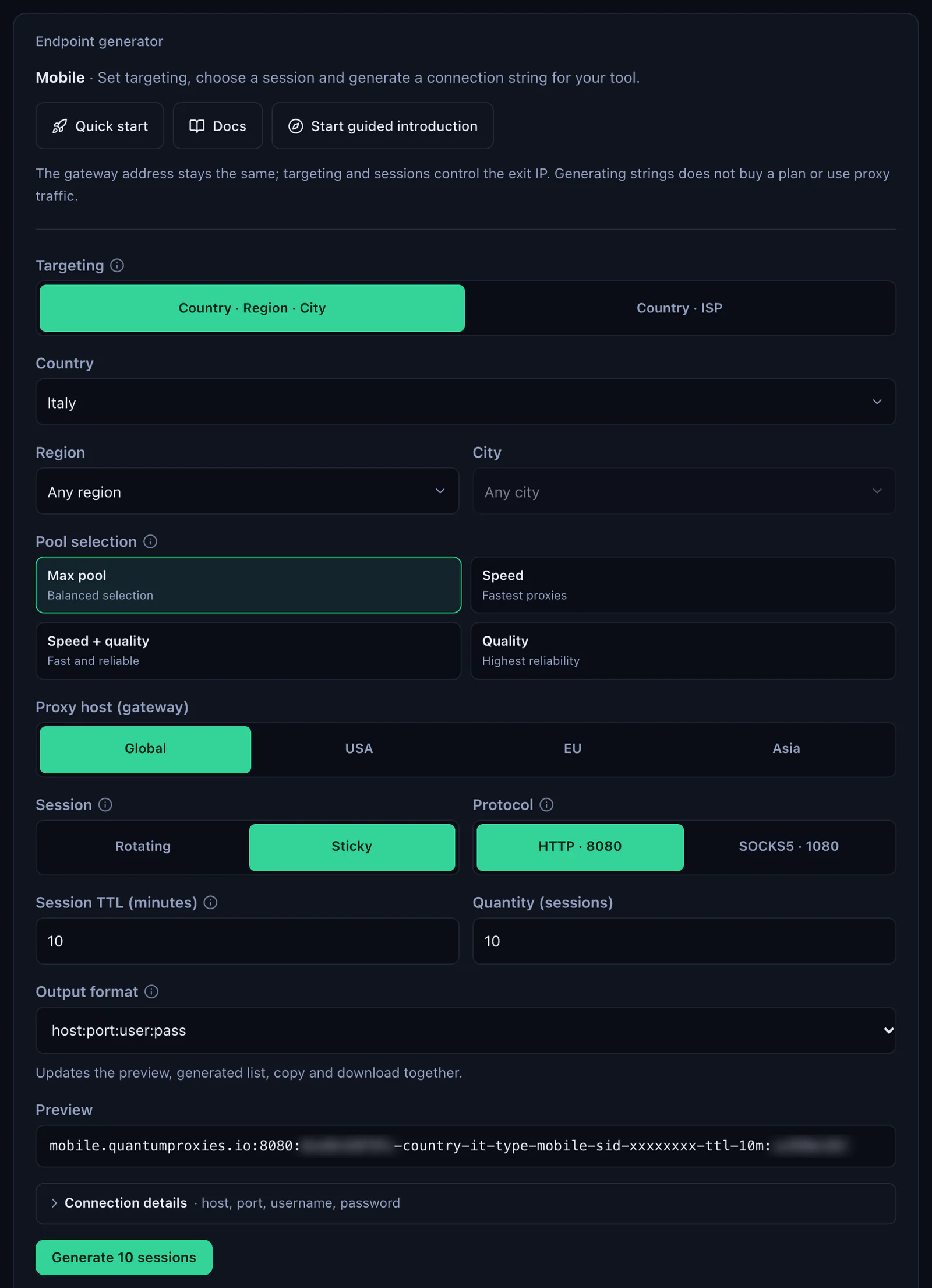
Task: Choose the Speed pool option
Action: click(683, 585)
